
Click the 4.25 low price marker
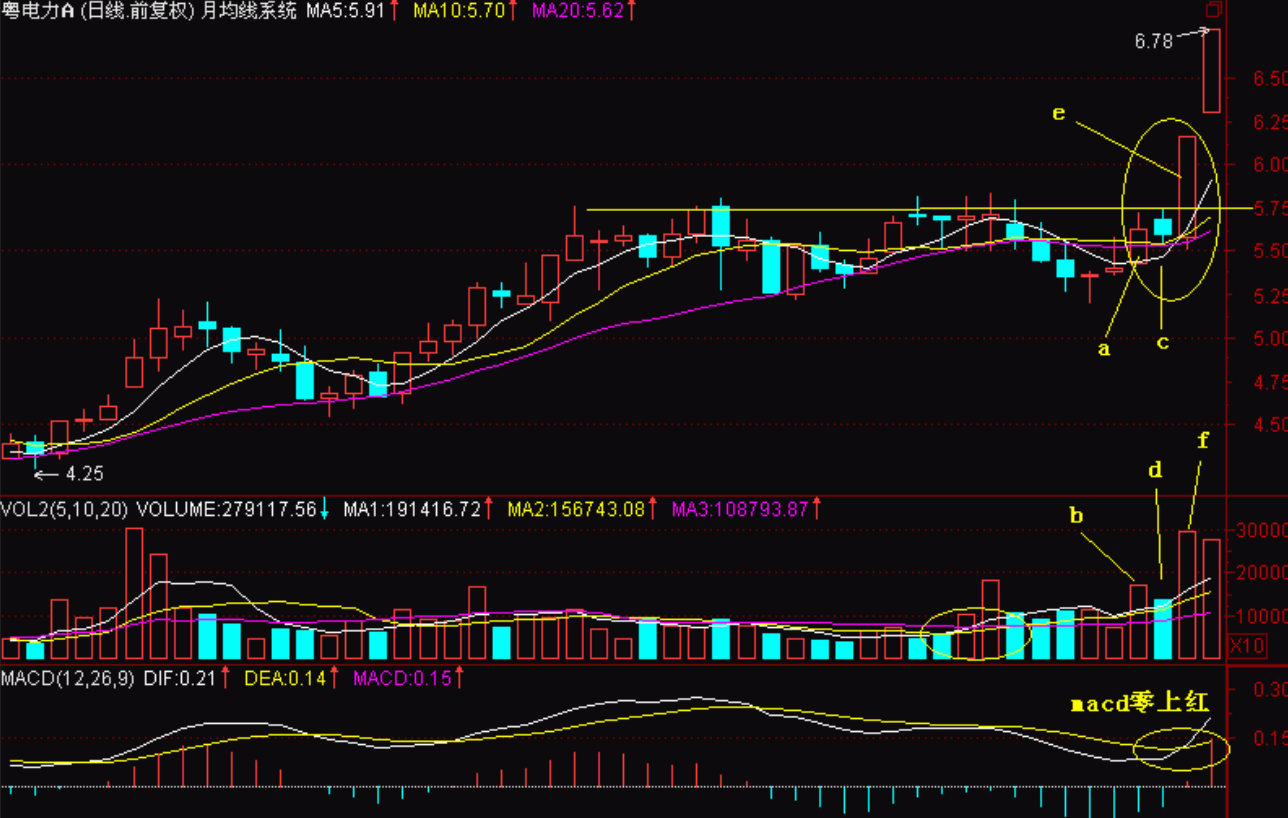point(82,475)
